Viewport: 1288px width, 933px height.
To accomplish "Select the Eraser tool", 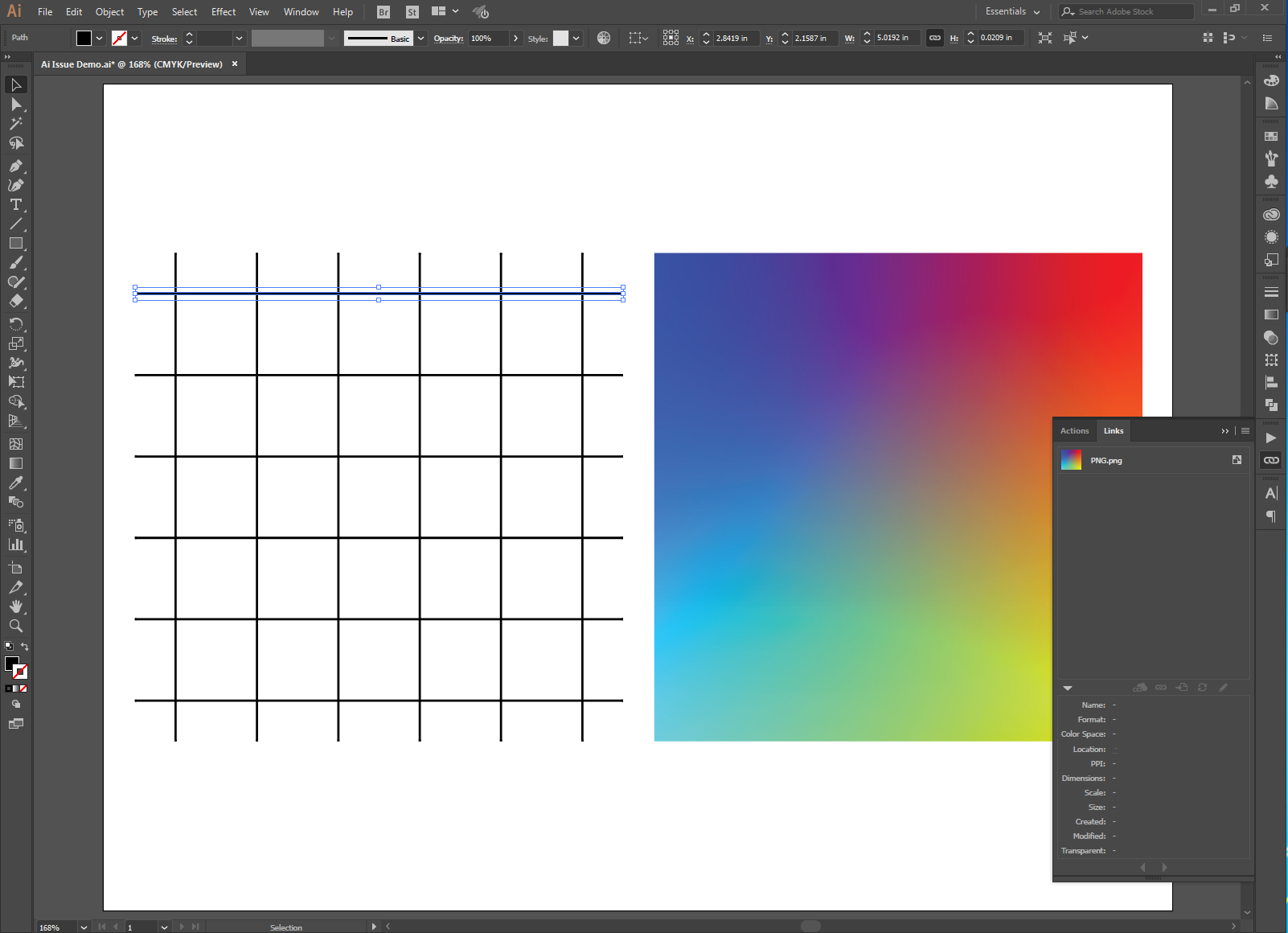I will tap(16, 301).
